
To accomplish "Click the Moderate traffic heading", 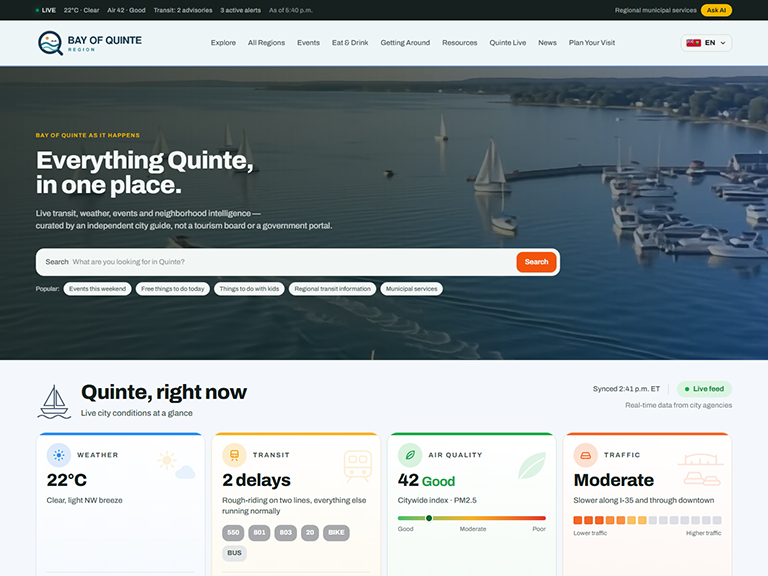I will [x=614, y=480].
